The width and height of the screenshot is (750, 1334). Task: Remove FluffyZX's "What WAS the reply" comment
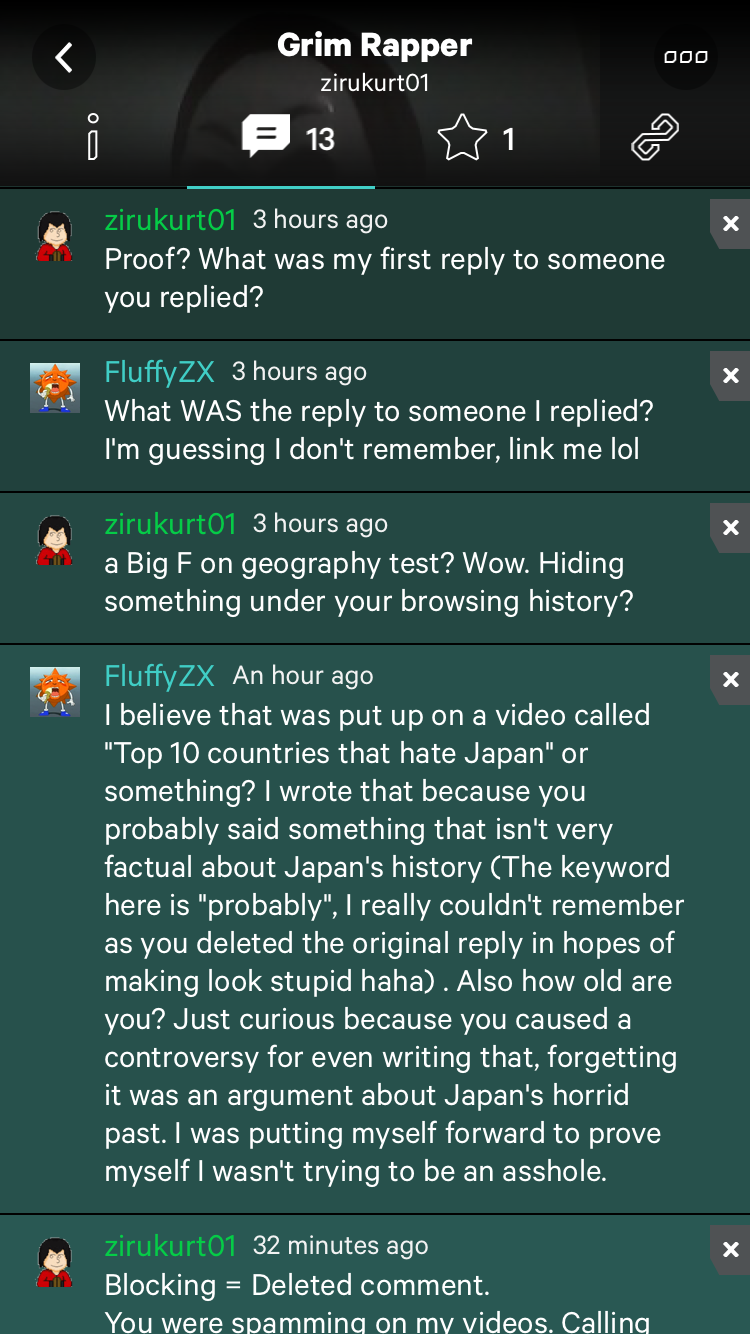(730, 376)
